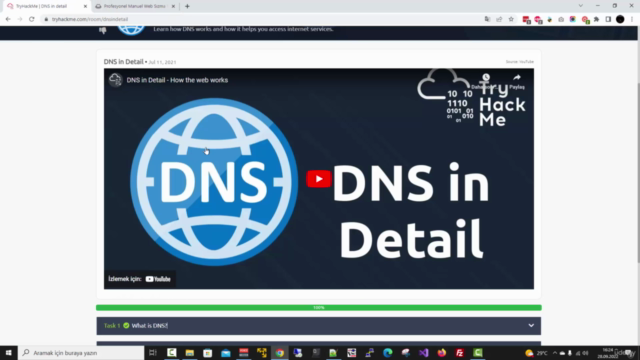The height and width of the screenshot is (360, 640).
Task: Expand Task 1 What is DNS chevron
Action: 531,326
